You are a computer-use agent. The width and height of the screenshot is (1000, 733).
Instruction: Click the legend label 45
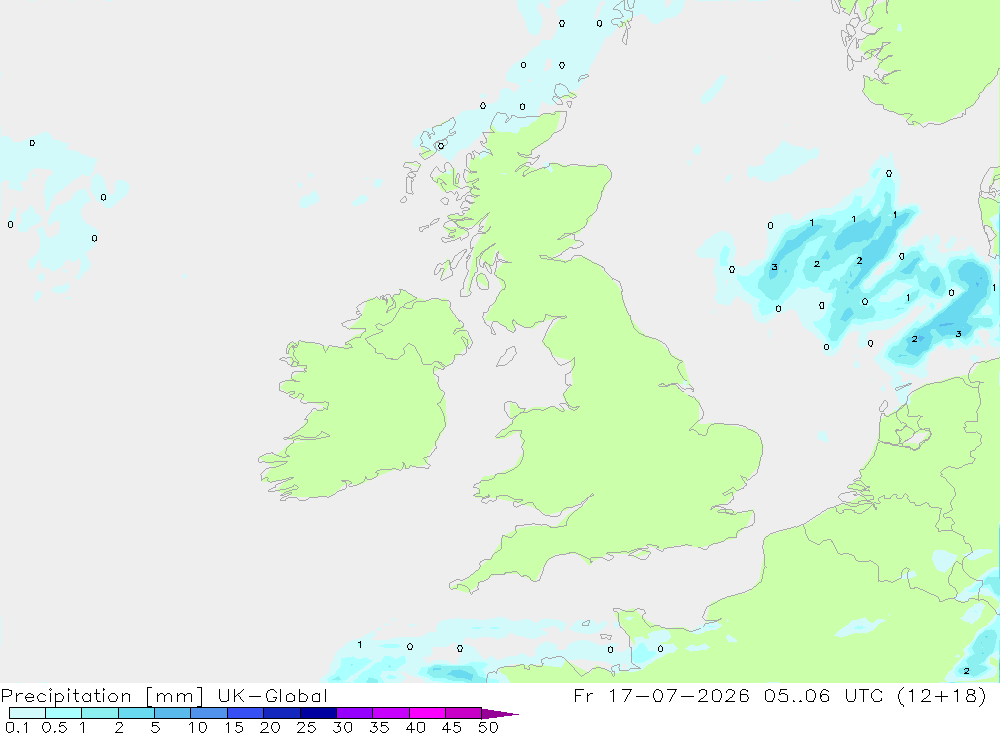pyautogui.click(x=452, y=727)
